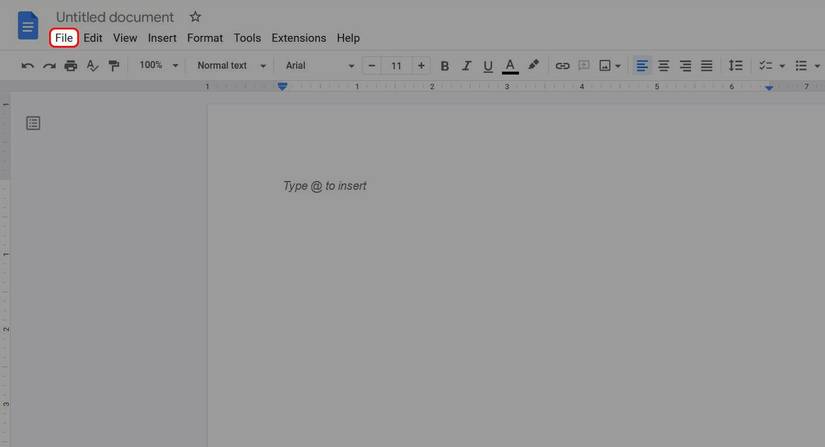
Task: Decrease font size with minus button
Action: click(x=371, y=66)
